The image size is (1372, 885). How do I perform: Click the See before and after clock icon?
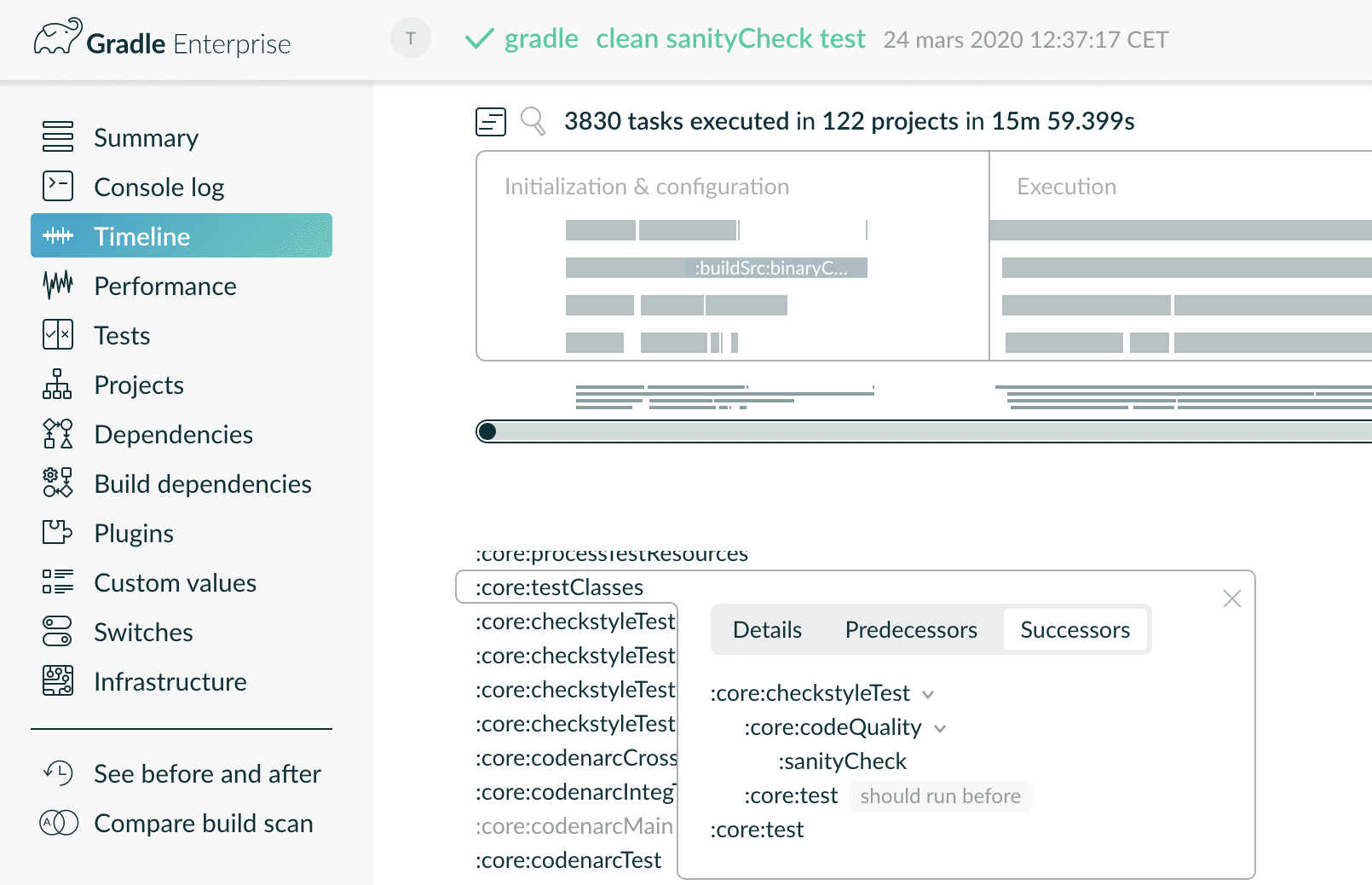point(58,772)
